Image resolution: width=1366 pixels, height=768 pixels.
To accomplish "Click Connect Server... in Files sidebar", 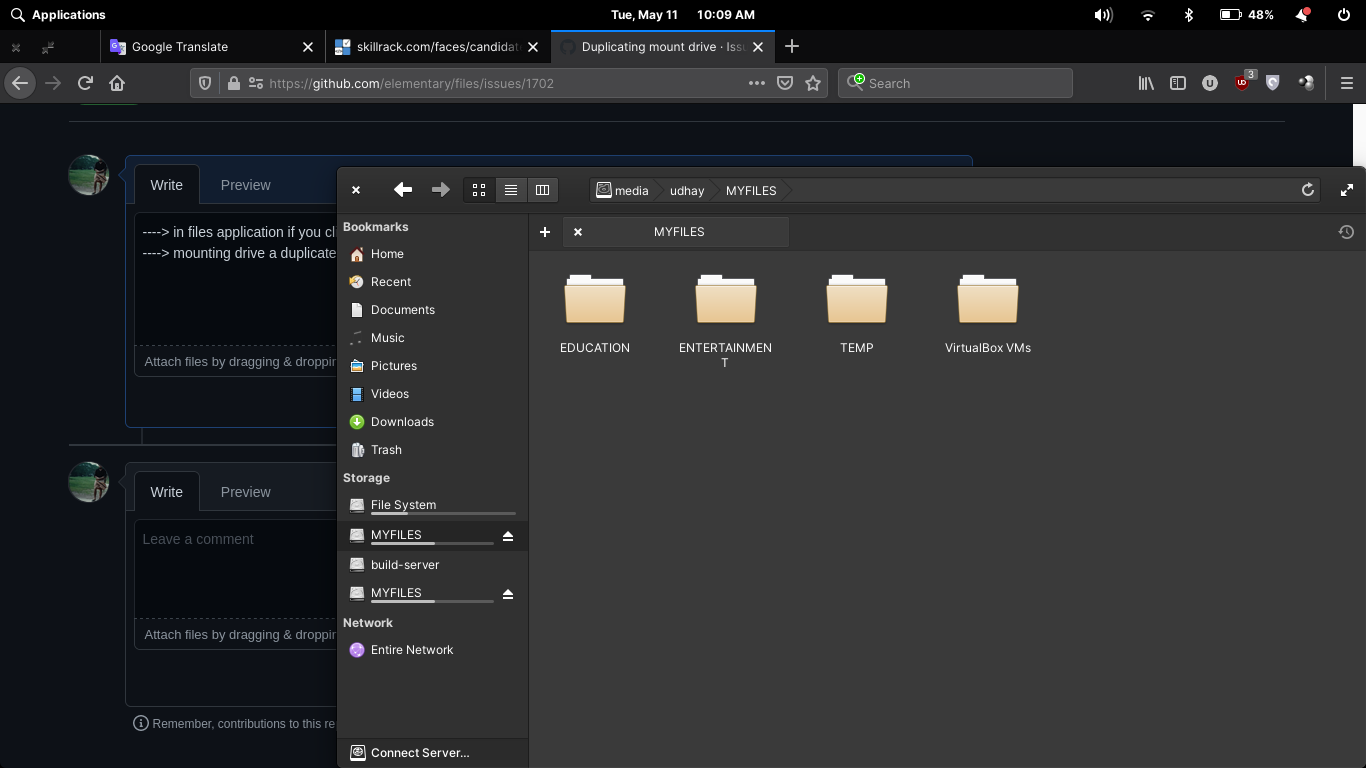I will point(432,753).
